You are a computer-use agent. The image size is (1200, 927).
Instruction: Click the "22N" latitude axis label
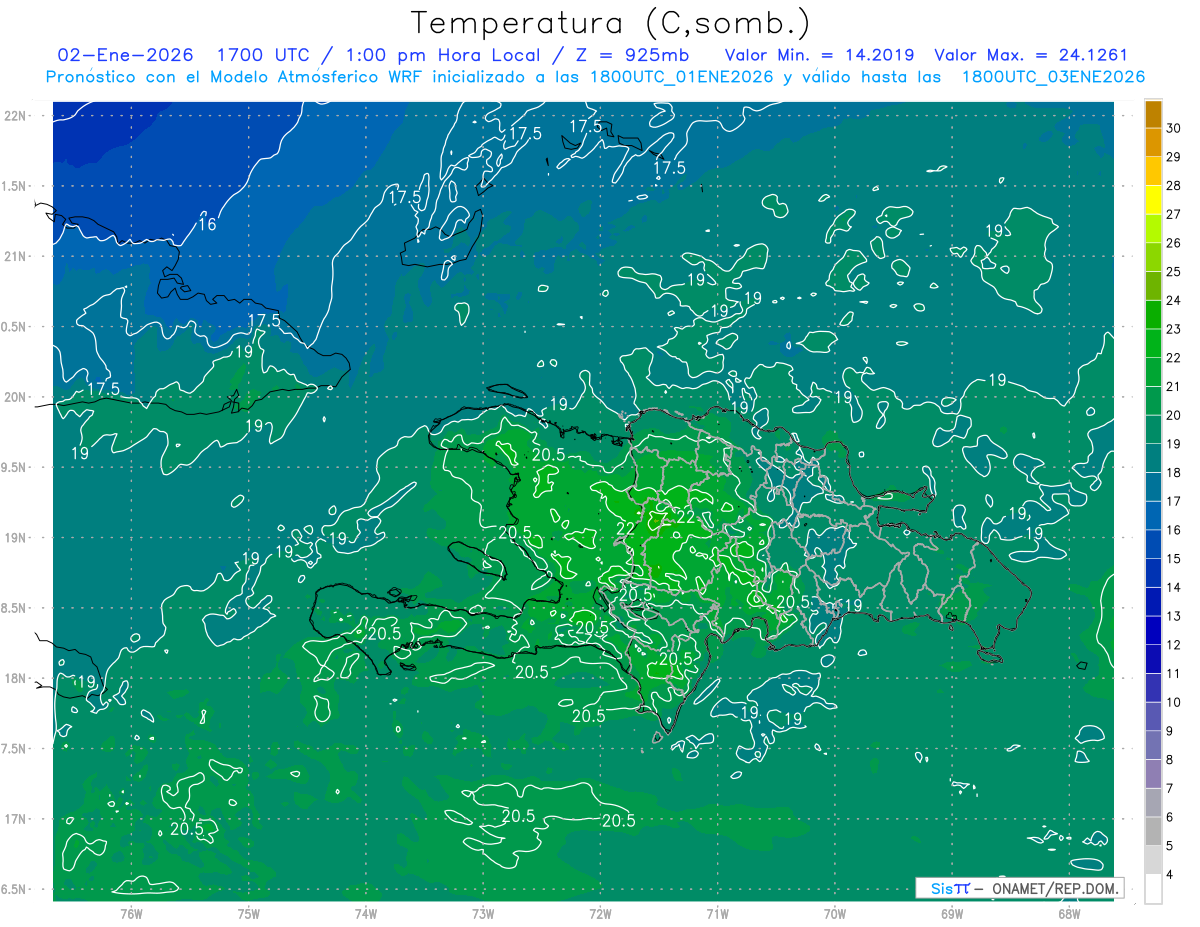tap(17, 115)
